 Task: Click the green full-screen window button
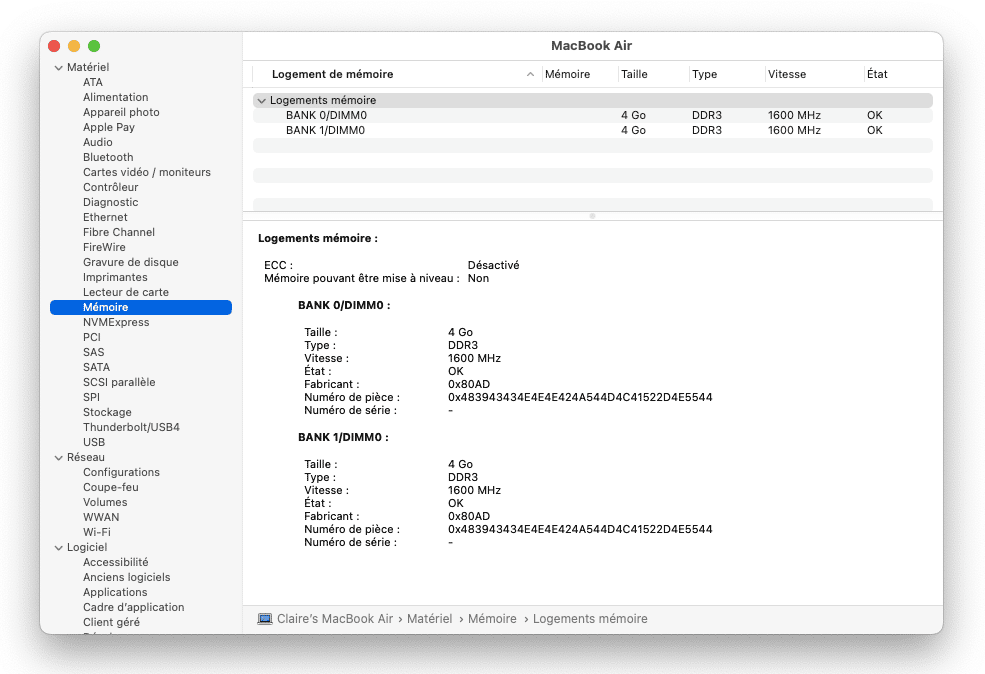(94, 46)
